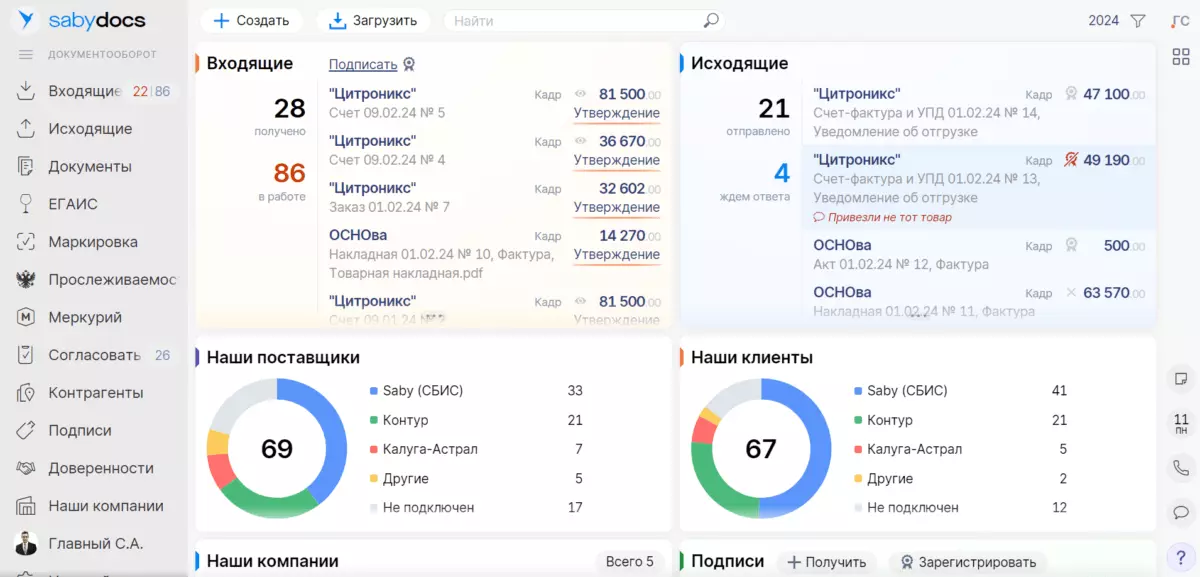The width and height of the screenshot is (1200, 577).
Task: Click the rejected signature icon next to 49 190
Action: 1071,160
